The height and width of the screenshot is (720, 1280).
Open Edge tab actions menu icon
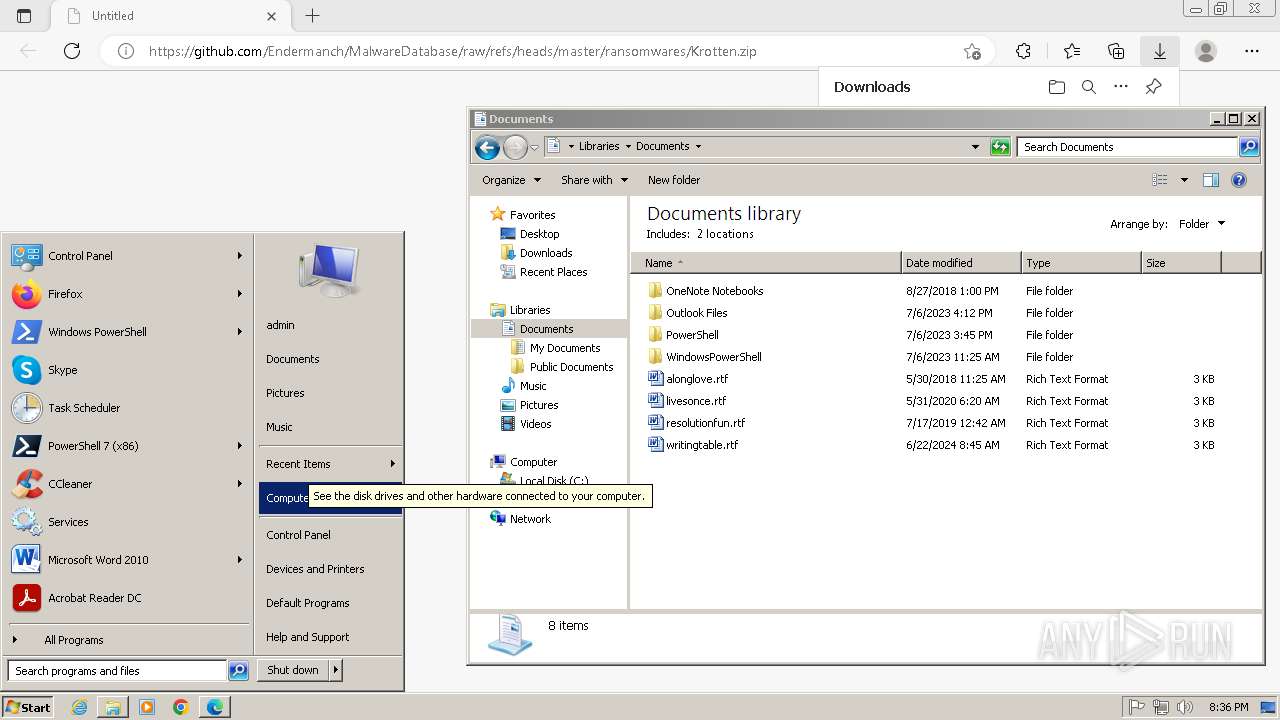tap(24, 16)
